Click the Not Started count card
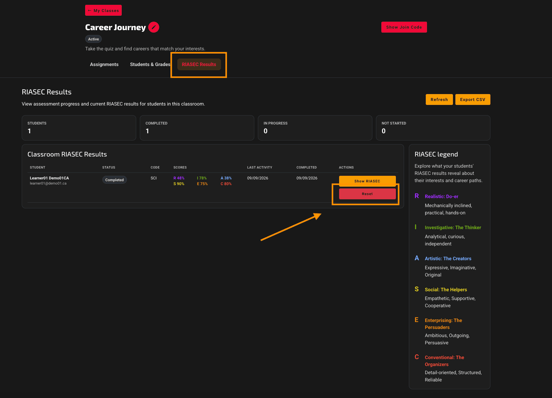Screen dimensions: 552x398 coord(433,128)
